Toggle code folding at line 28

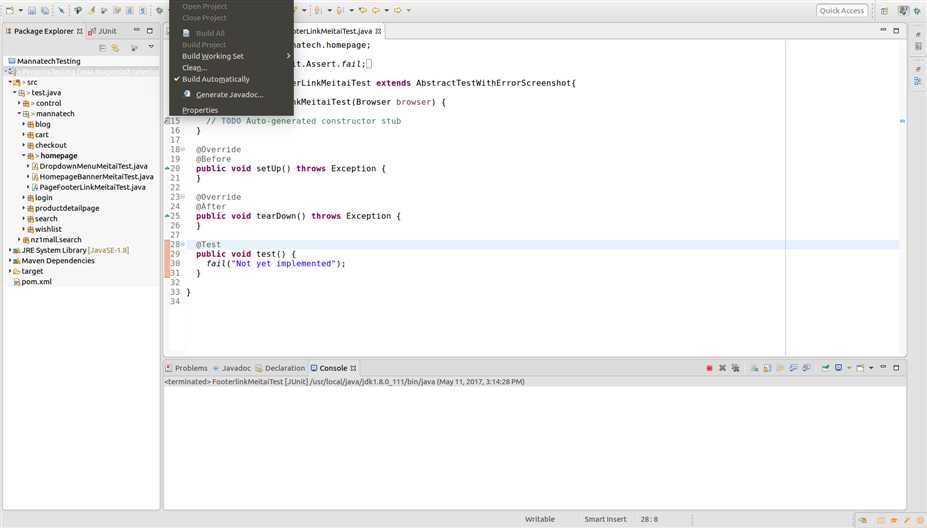click(183, 244)
